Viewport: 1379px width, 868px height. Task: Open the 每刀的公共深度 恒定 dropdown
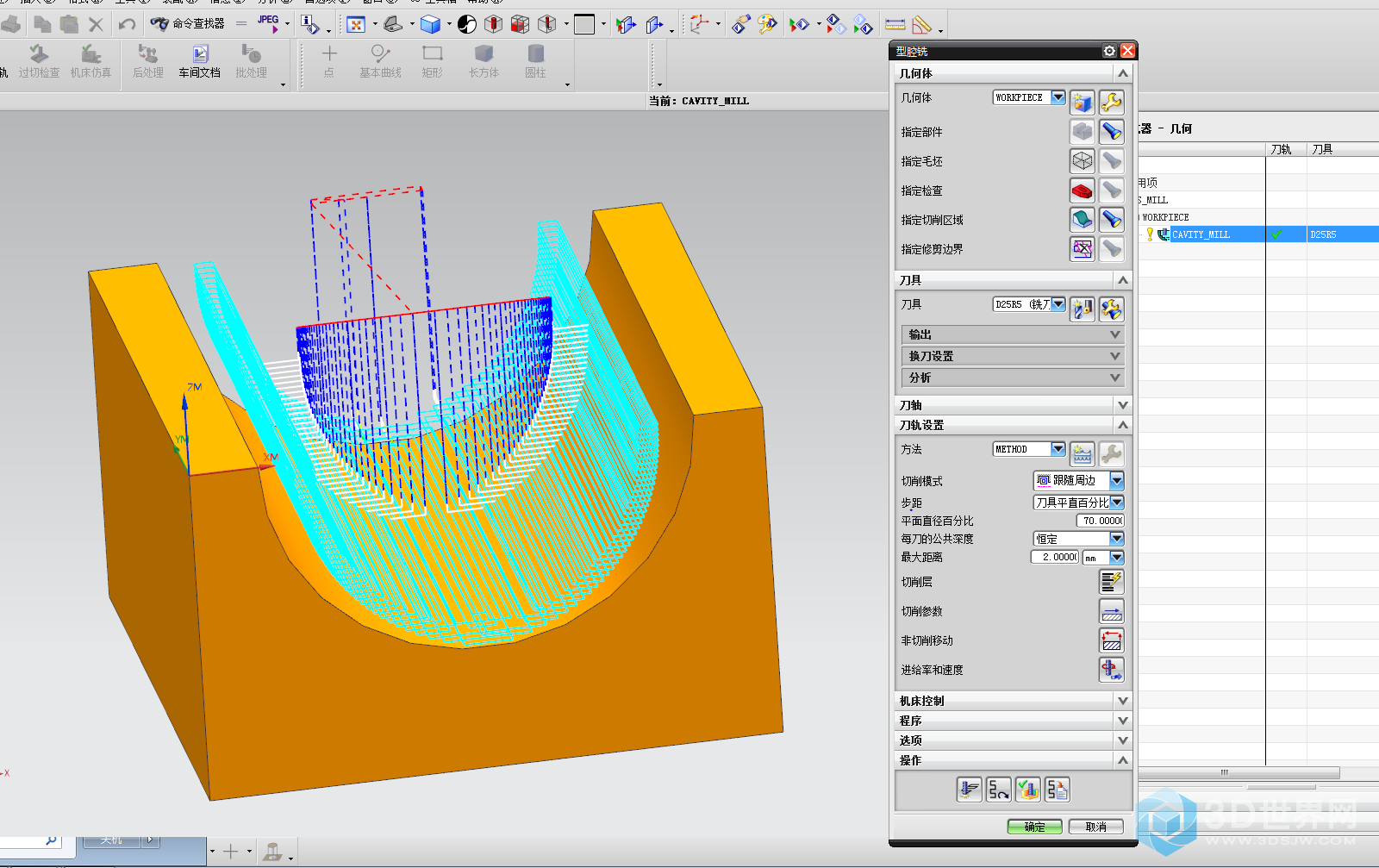[x=1117, y=539]
